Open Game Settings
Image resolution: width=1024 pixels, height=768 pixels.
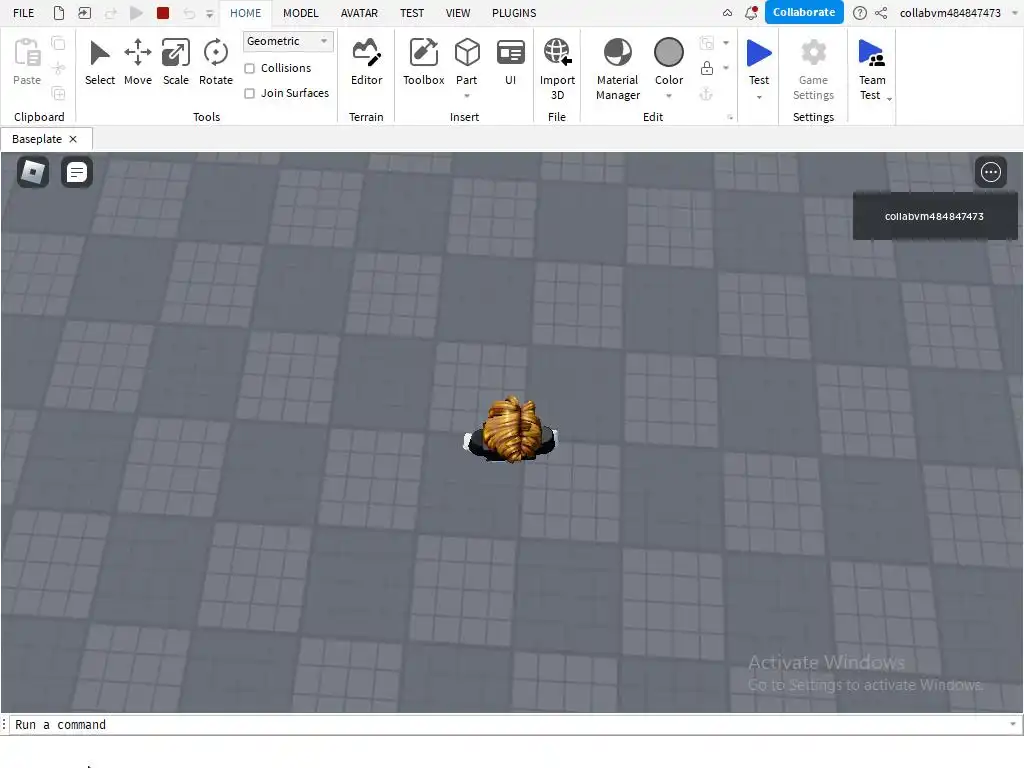813,69
